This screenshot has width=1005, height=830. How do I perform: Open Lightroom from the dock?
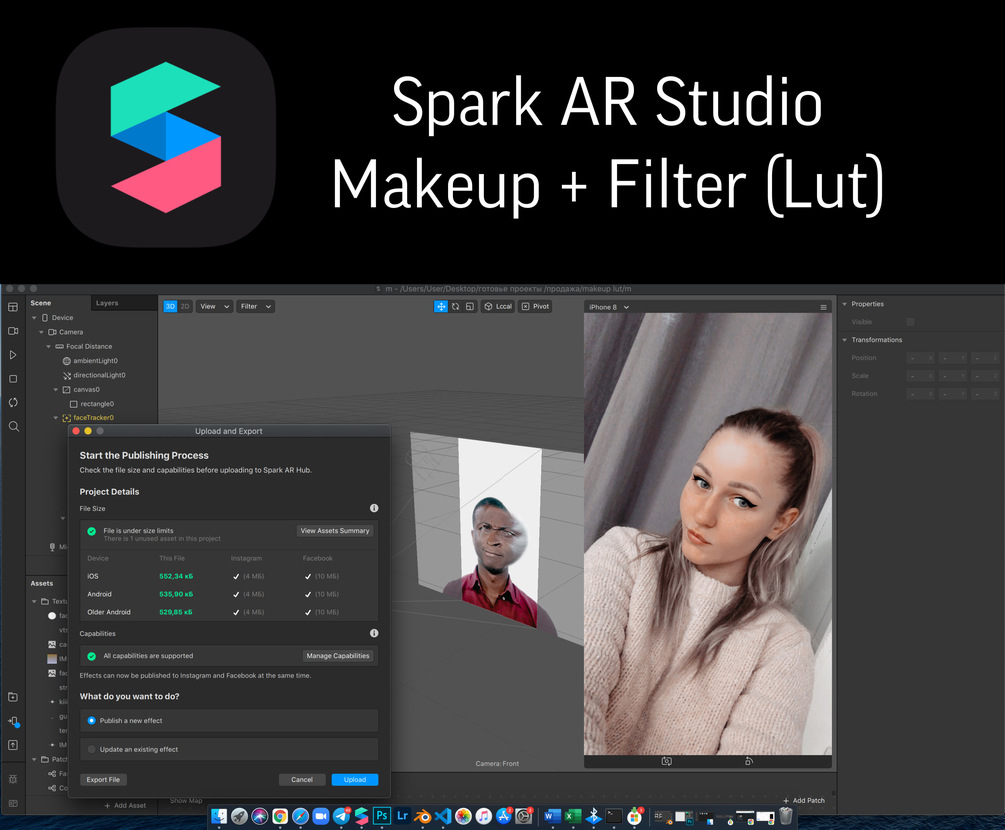coord(403,815)
